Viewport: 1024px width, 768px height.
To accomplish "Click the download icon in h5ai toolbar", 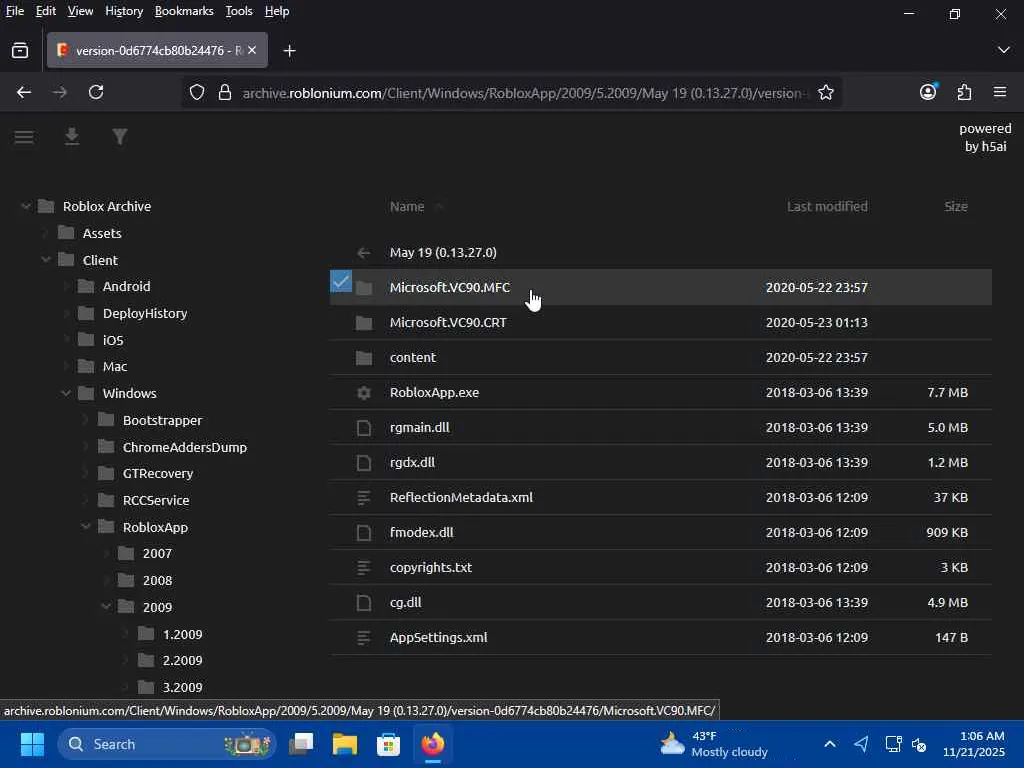I will 72,136.
